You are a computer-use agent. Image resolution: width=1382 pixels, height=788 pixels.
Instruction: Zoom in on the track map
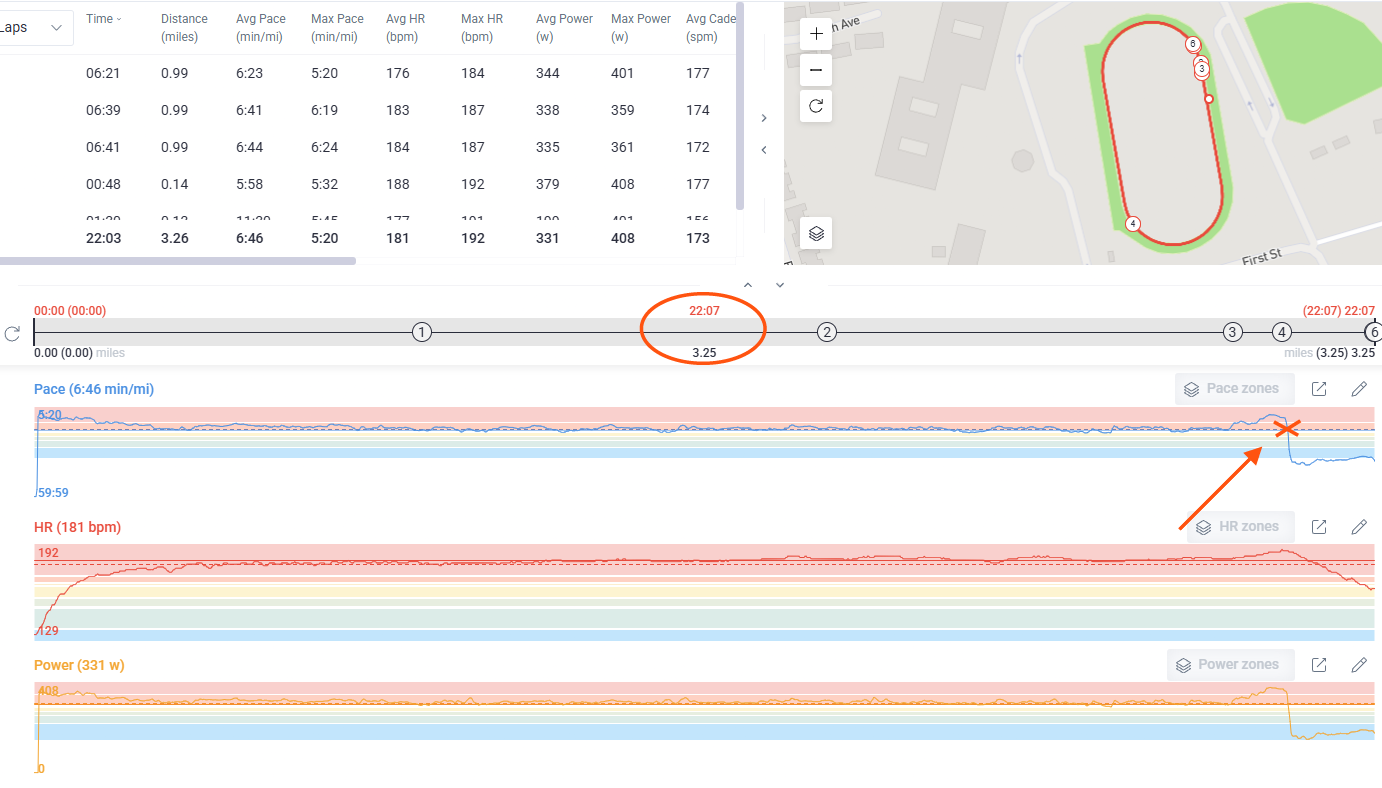pos(816,33)
